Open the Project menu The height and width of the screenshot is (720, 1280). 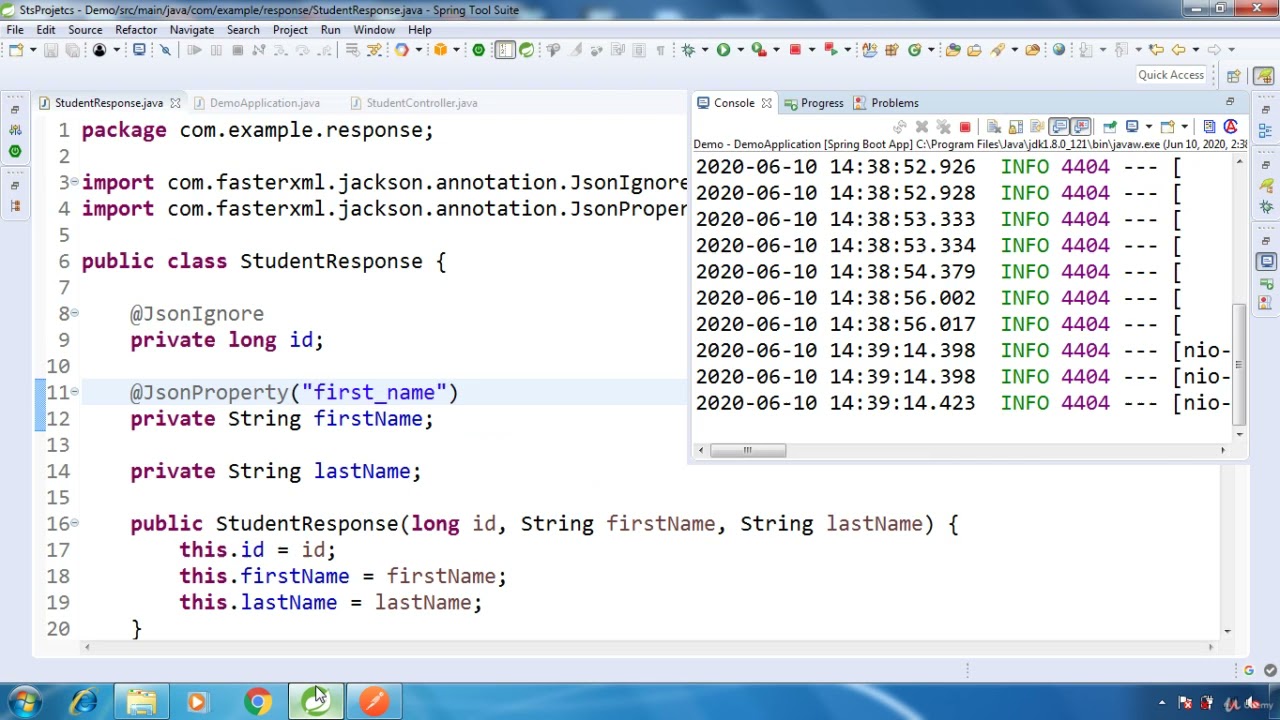[x=290, y=30]
